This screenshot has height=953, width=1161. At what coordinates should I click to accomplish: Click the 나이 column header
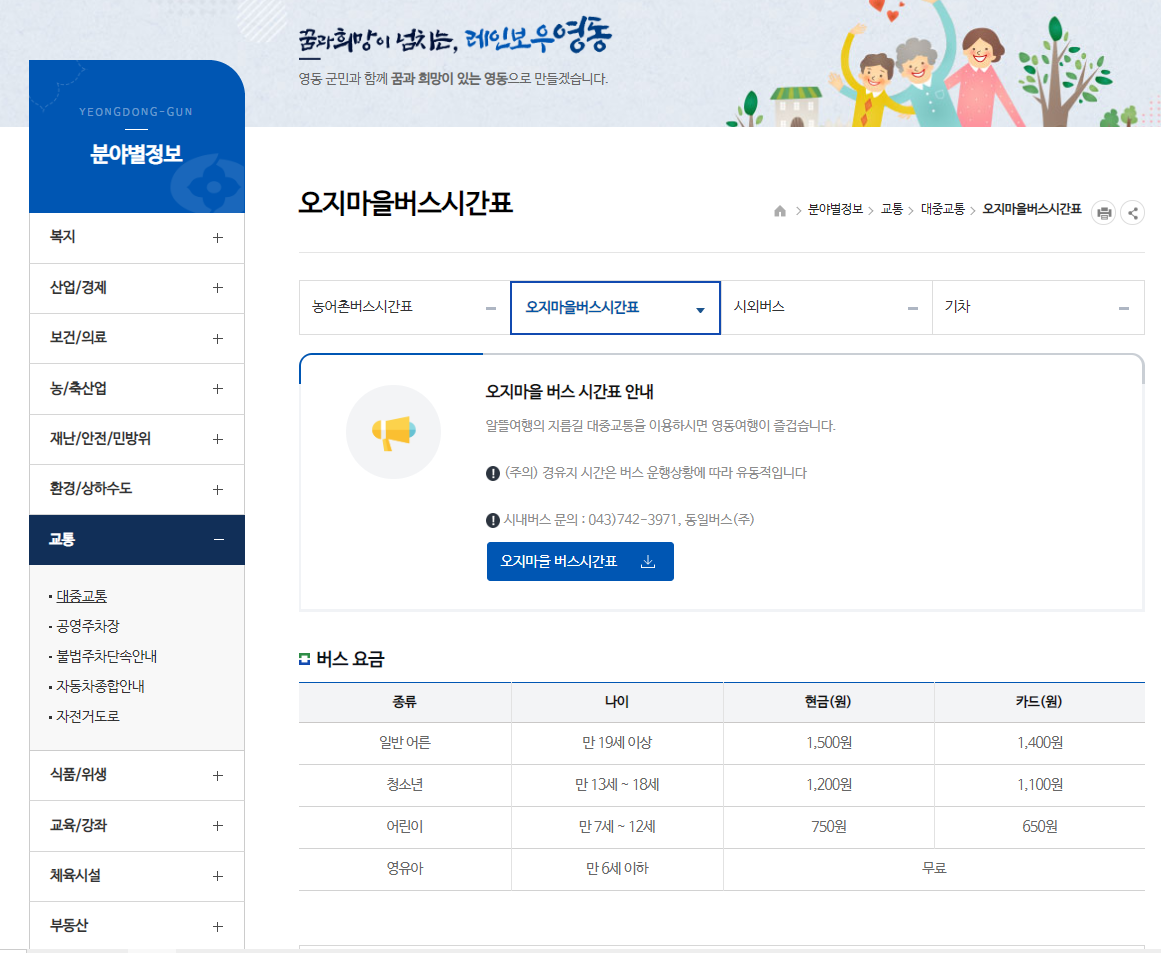[x=617, y=702]
